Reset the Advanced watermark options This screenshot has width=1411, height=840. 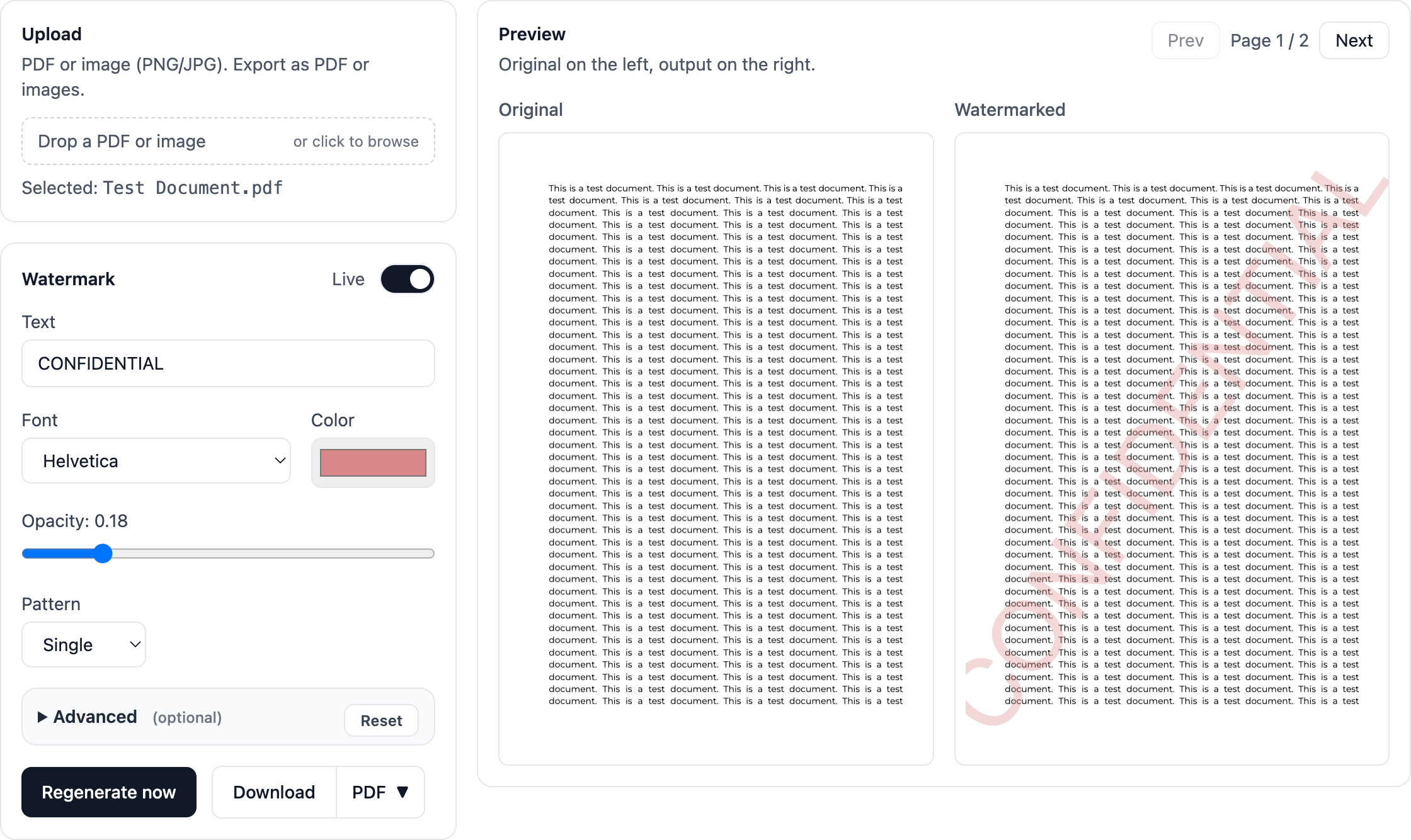[x=380, y=720]
